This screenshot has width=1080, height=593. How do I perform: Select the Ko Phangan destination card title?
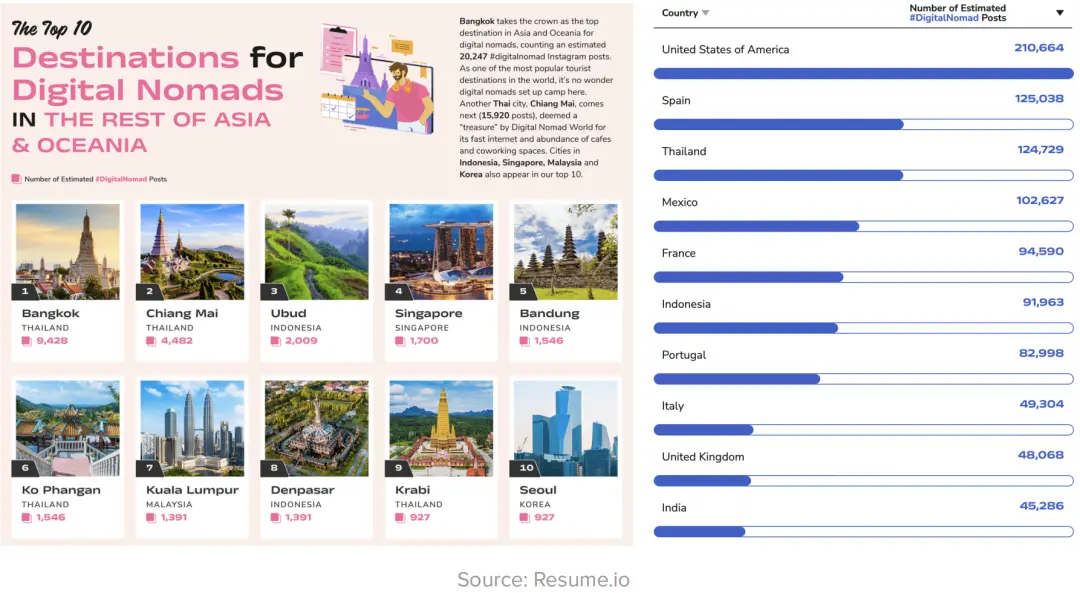click(x=61, y=490)
